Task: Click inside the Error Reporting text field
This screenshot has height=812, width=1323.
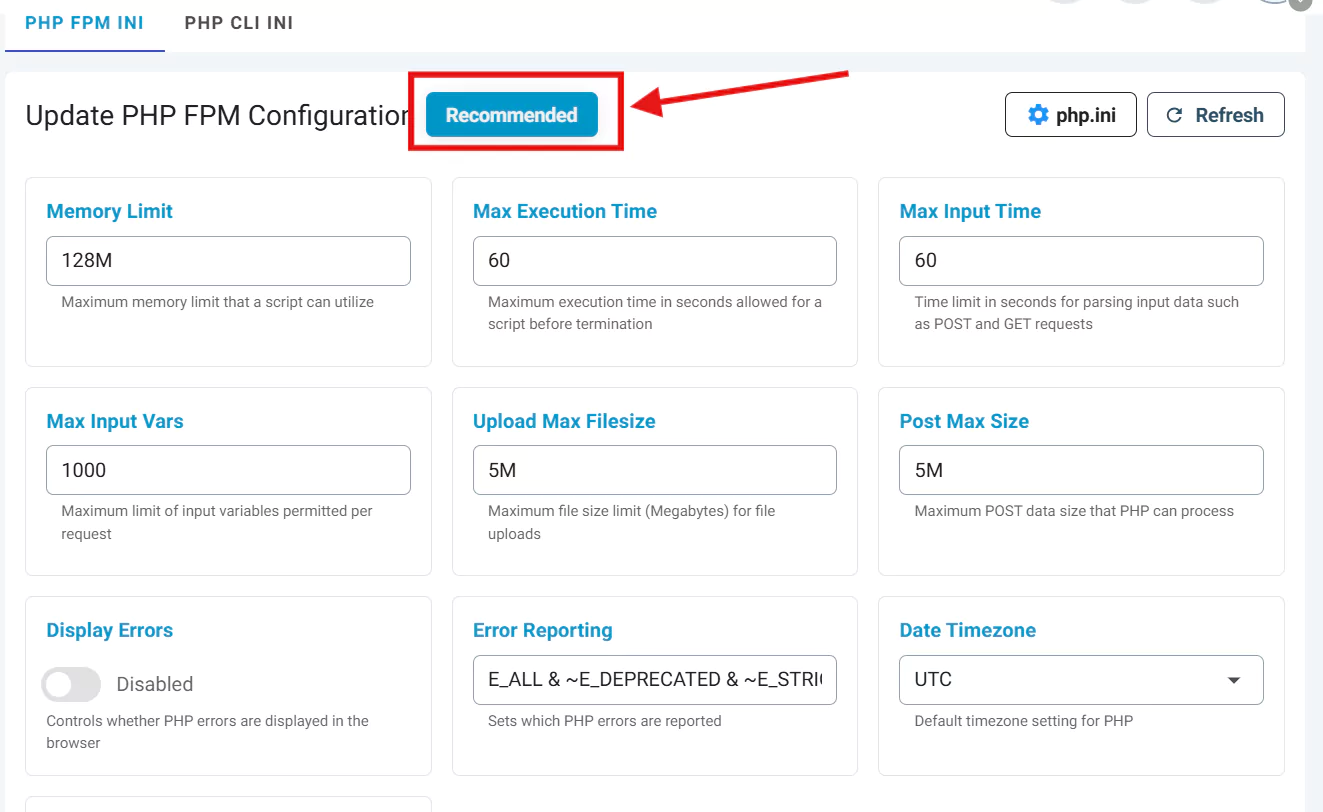Action: click(x=654, y=680)
